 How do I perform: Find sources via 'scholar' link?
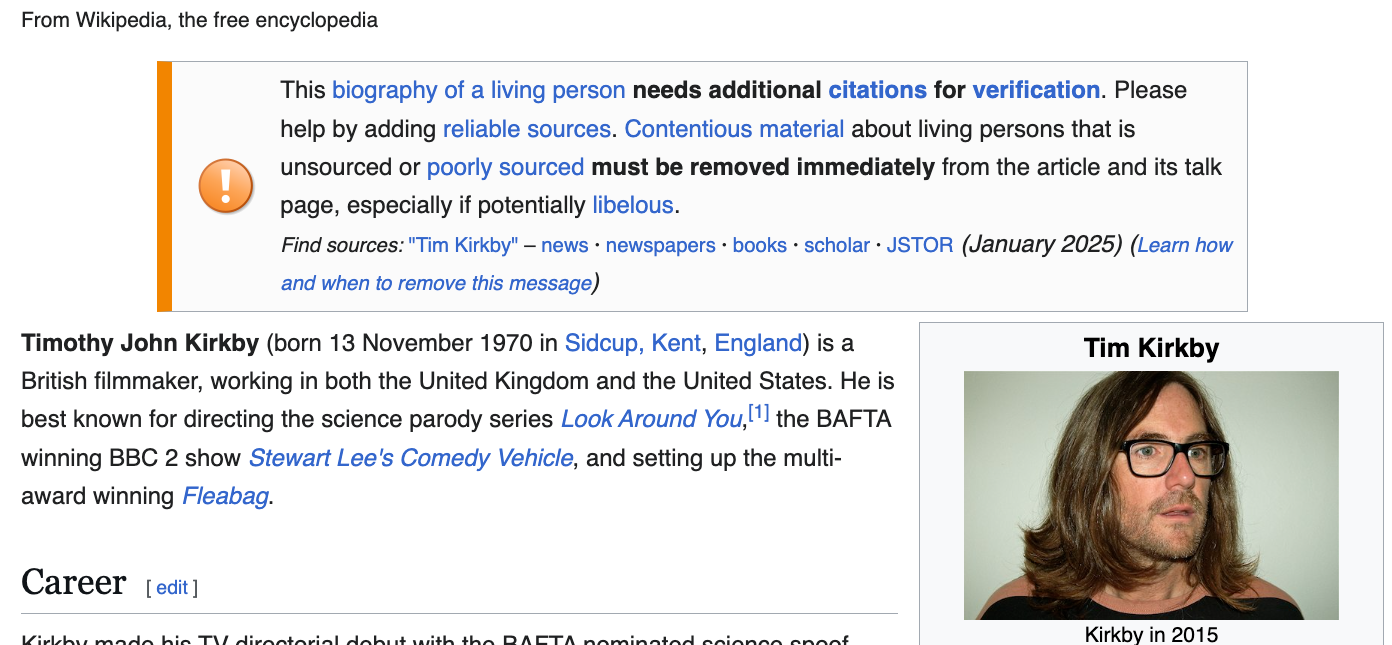pos(837,245)
